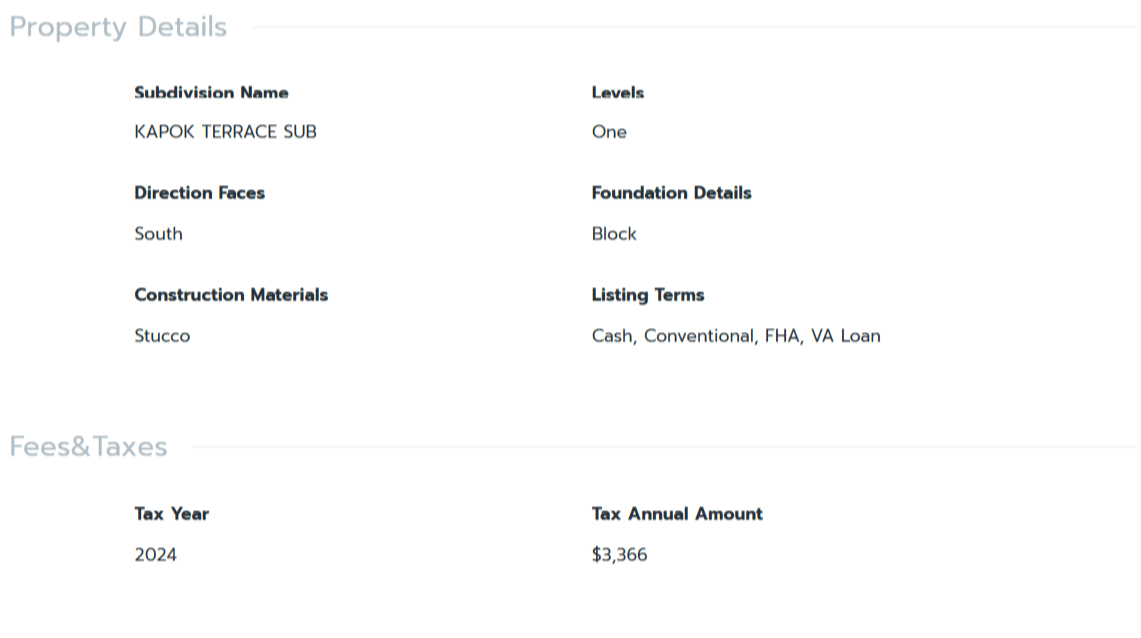Select the Tax Year label
Image resolution: width=1141 pixels, height=638 pixels.
[x=171, y=514]
